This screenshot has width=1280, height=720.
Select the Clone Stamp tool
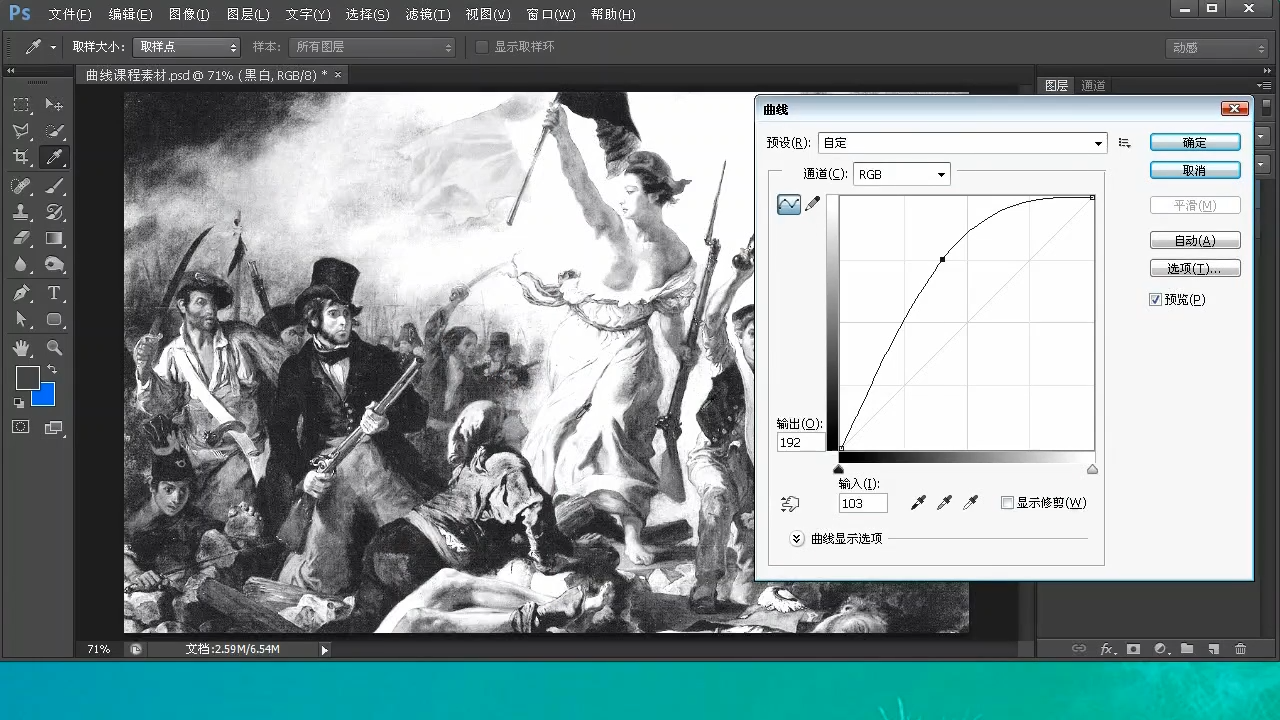coord(21,212)
